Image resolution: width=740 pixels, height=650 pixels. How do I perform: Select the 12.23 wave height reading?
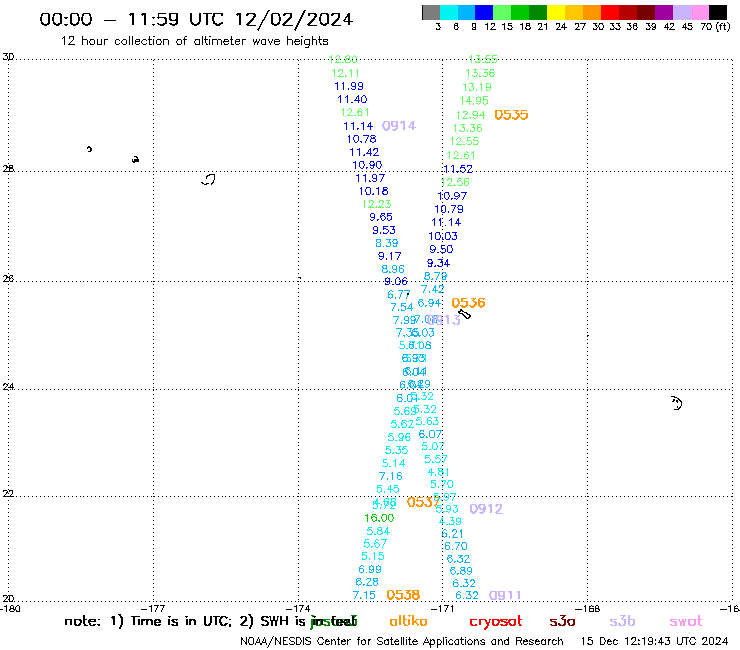376,204
